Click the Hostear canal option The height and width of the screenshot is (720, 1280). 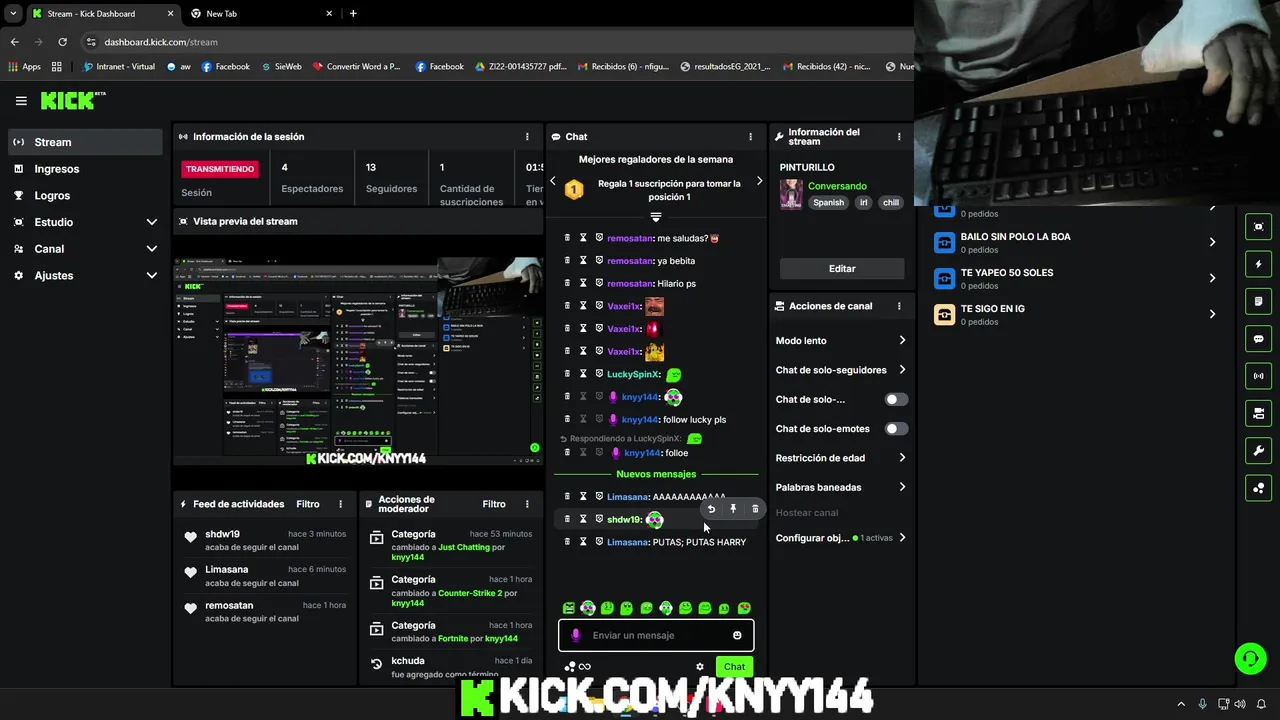point(807,513)
